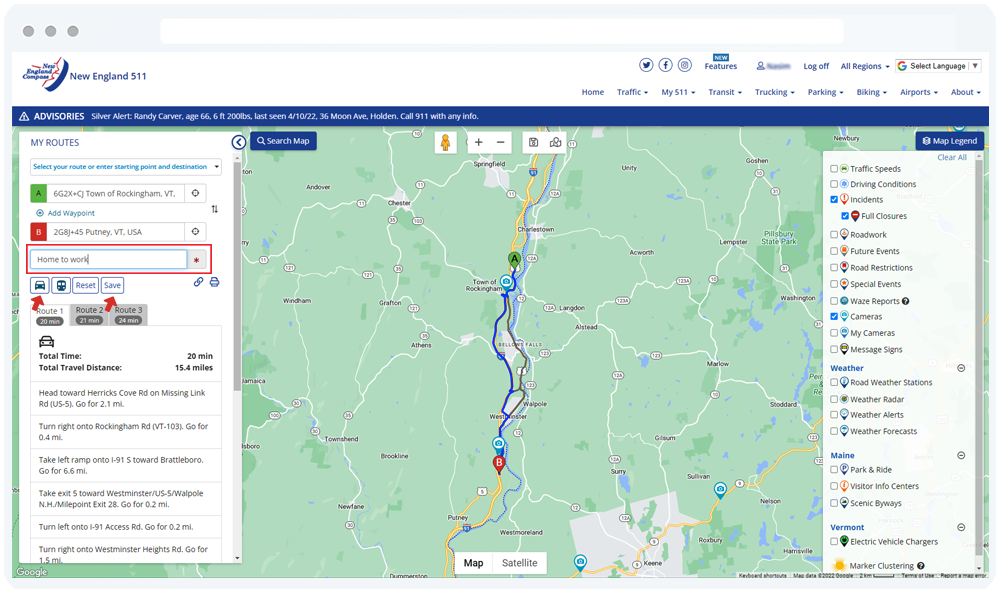Screen dimensions: 1000x597
Task: Select the transit bus mode icon
Action: pyautogui.click(x=61, y=285)
